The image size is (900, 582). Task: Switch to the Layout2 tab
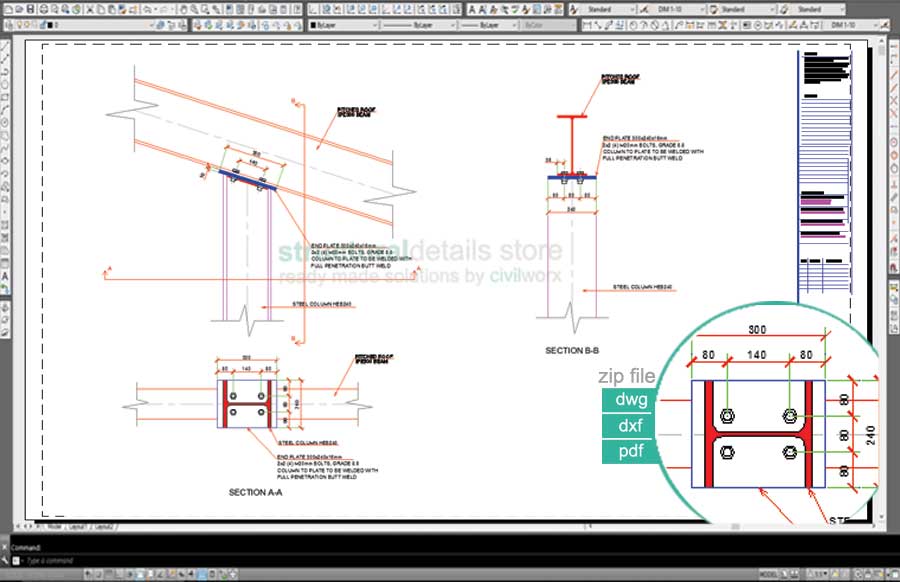coord(104,526)
